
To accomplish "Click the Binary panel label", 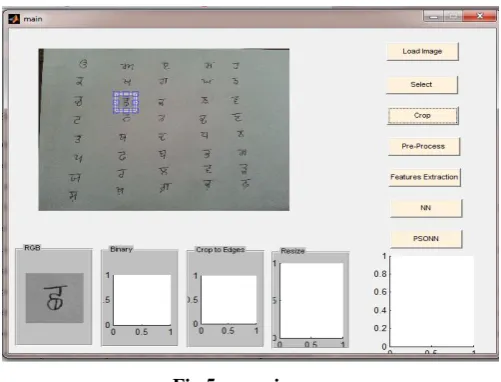I will [121, 249].
